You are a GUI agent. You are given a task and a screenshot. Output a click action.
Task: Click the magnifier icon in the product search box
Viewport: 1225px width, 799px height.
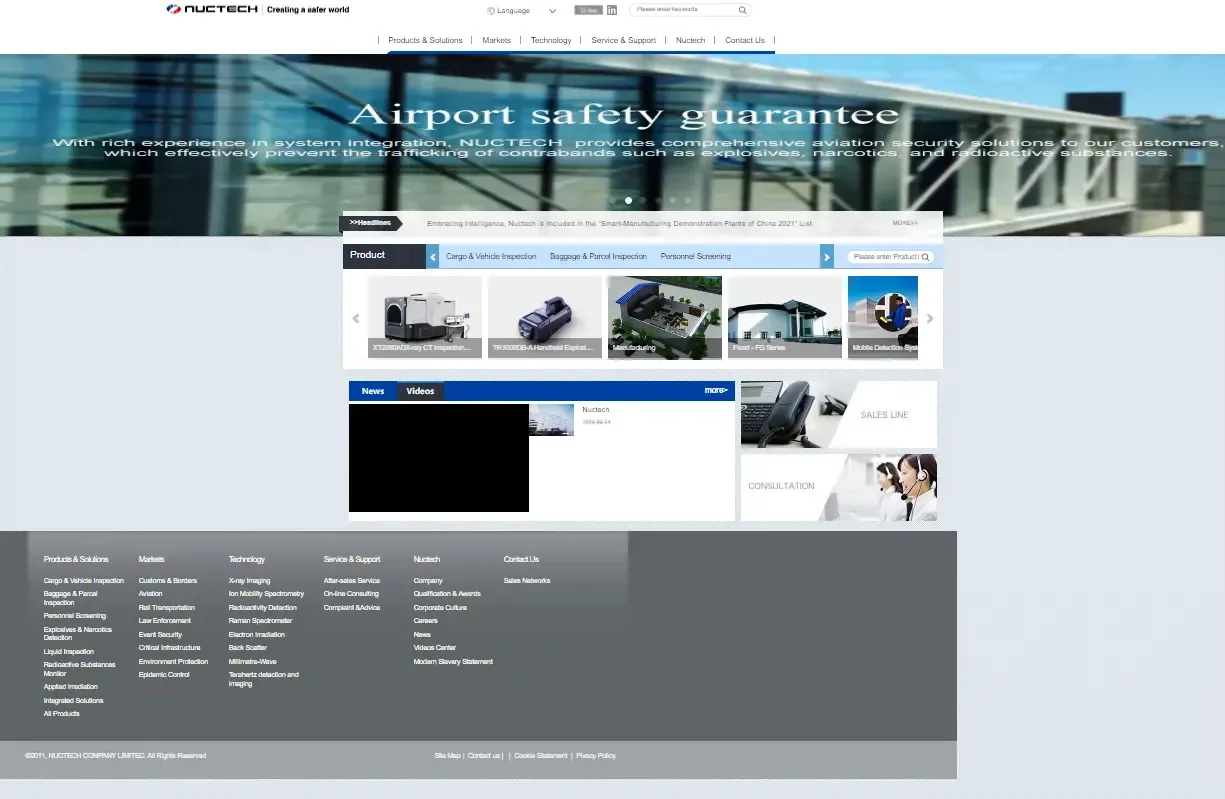926,257
